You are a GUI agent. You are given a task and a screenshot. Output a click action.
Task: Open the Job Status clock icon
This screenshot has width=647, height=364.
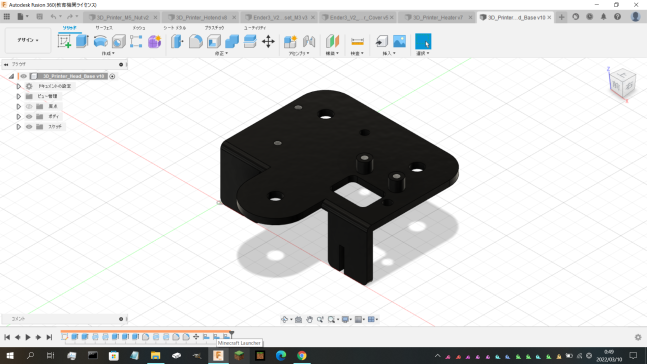click(x=589, y=17)
